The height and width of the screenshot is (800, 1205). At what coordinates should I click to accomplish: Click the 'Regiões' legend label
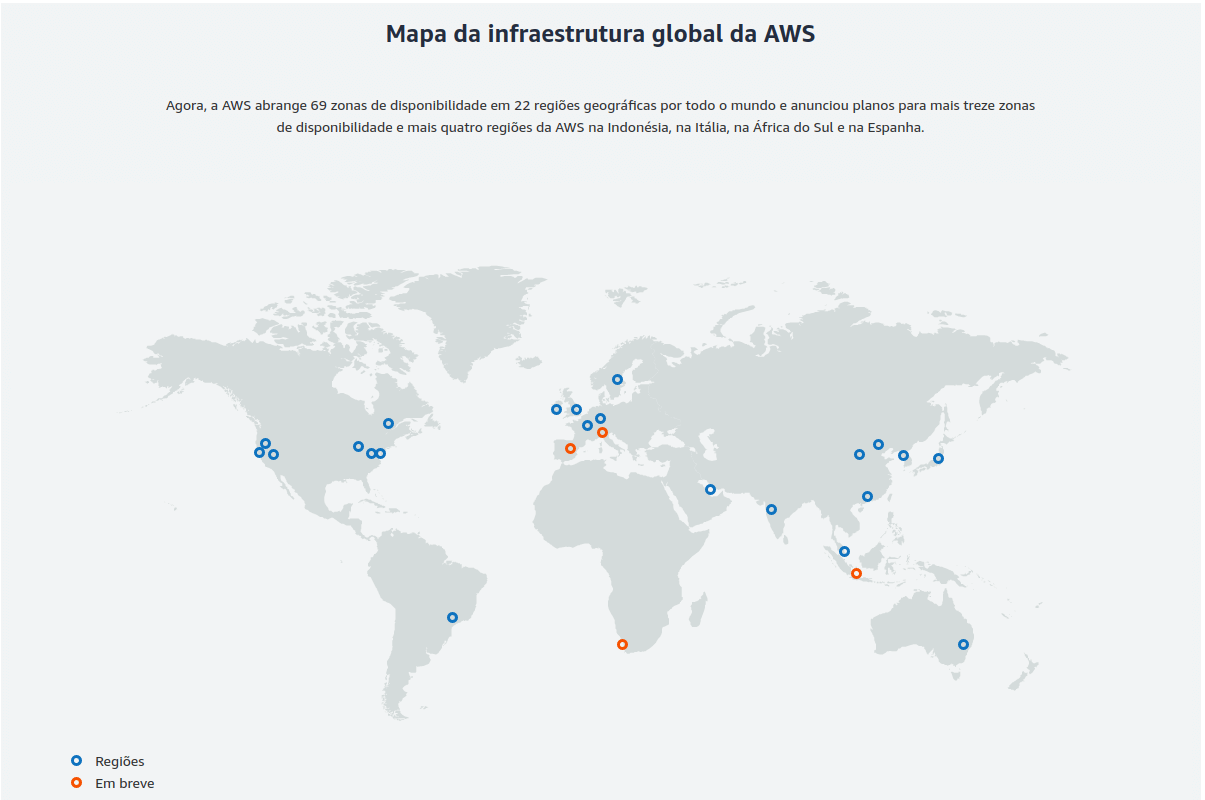click(x=120, y=762)
